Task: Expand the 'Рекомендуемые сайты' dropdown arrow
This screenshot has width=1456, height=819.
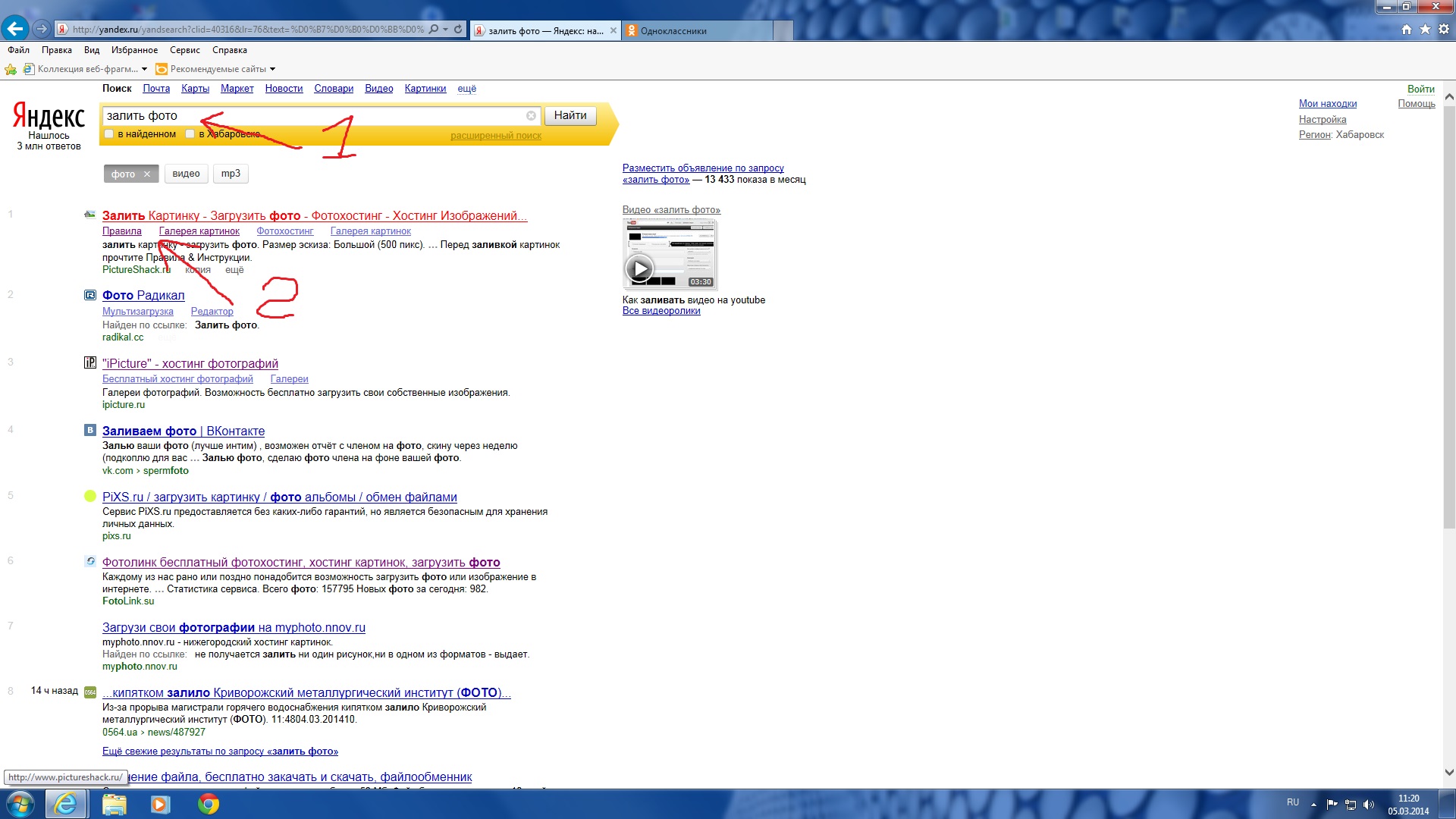Action: 272,69
